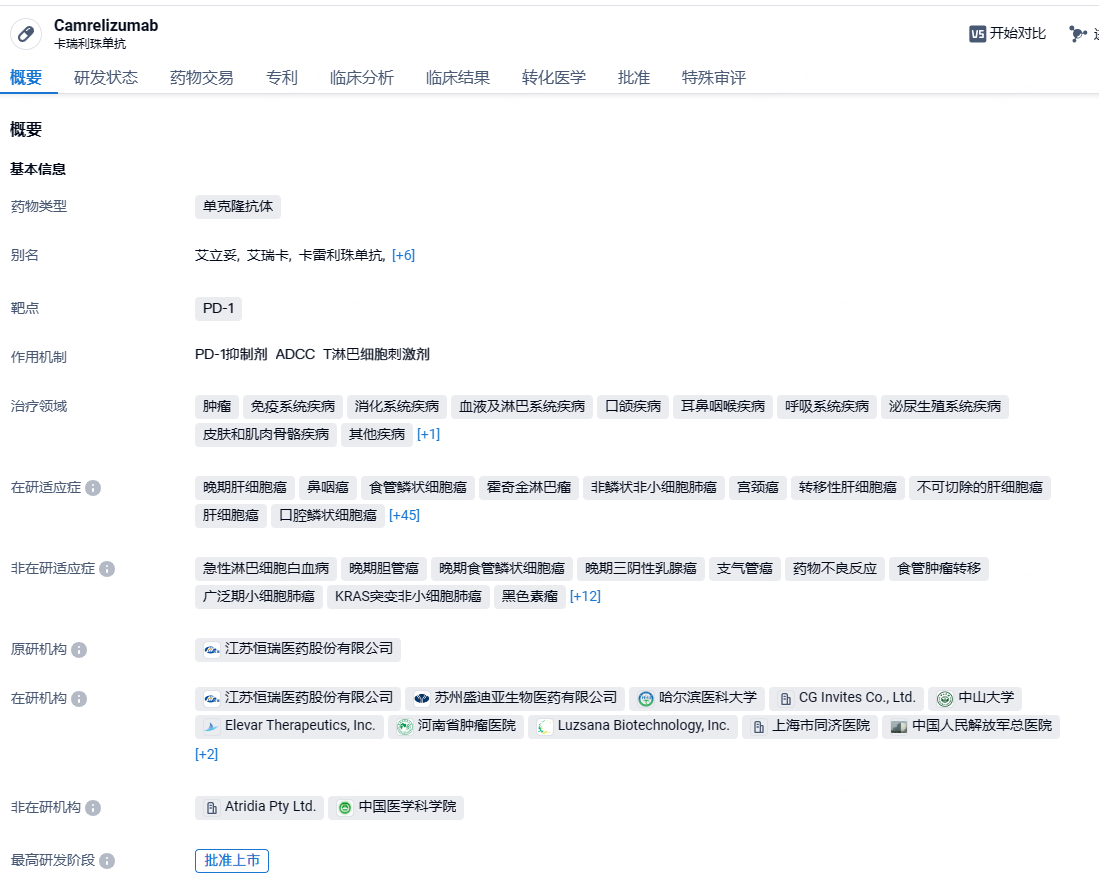The width and height of the screenshot is (1099, 894).
Task: Click the molecule graph icon at top right
Action: click(1077, 34)
